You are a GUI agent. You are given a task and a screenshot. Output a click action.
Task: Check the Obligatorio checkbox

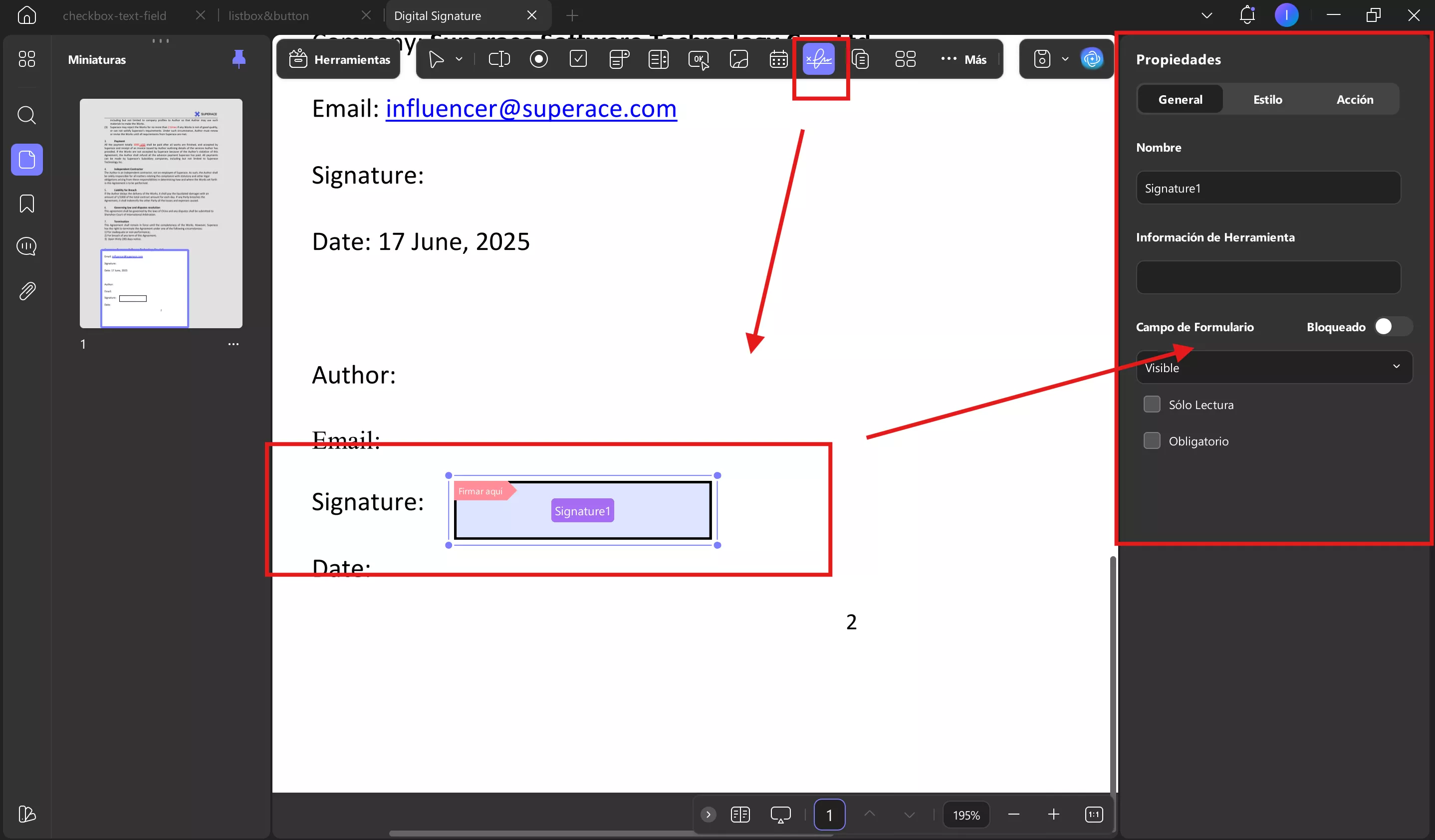coord(1152,441)
